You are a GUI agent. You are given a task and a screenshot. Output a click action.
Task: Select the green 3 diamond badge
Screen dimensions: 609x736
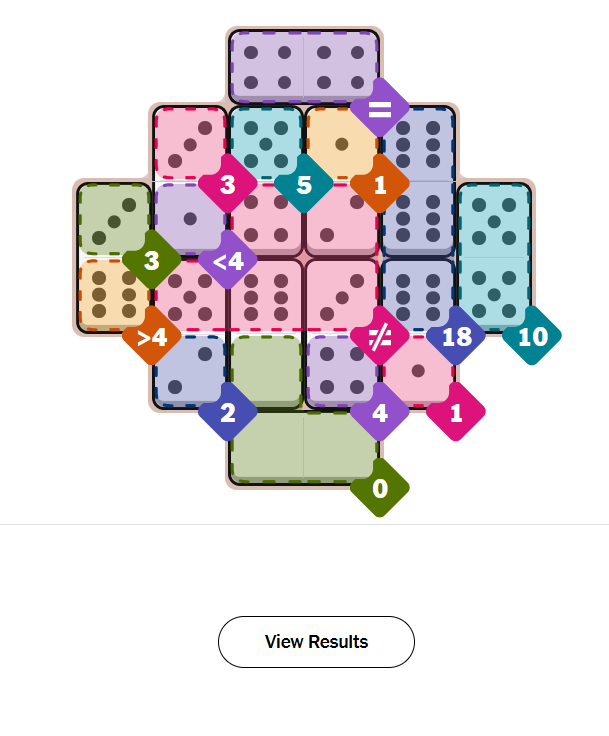tap(152, 260)
